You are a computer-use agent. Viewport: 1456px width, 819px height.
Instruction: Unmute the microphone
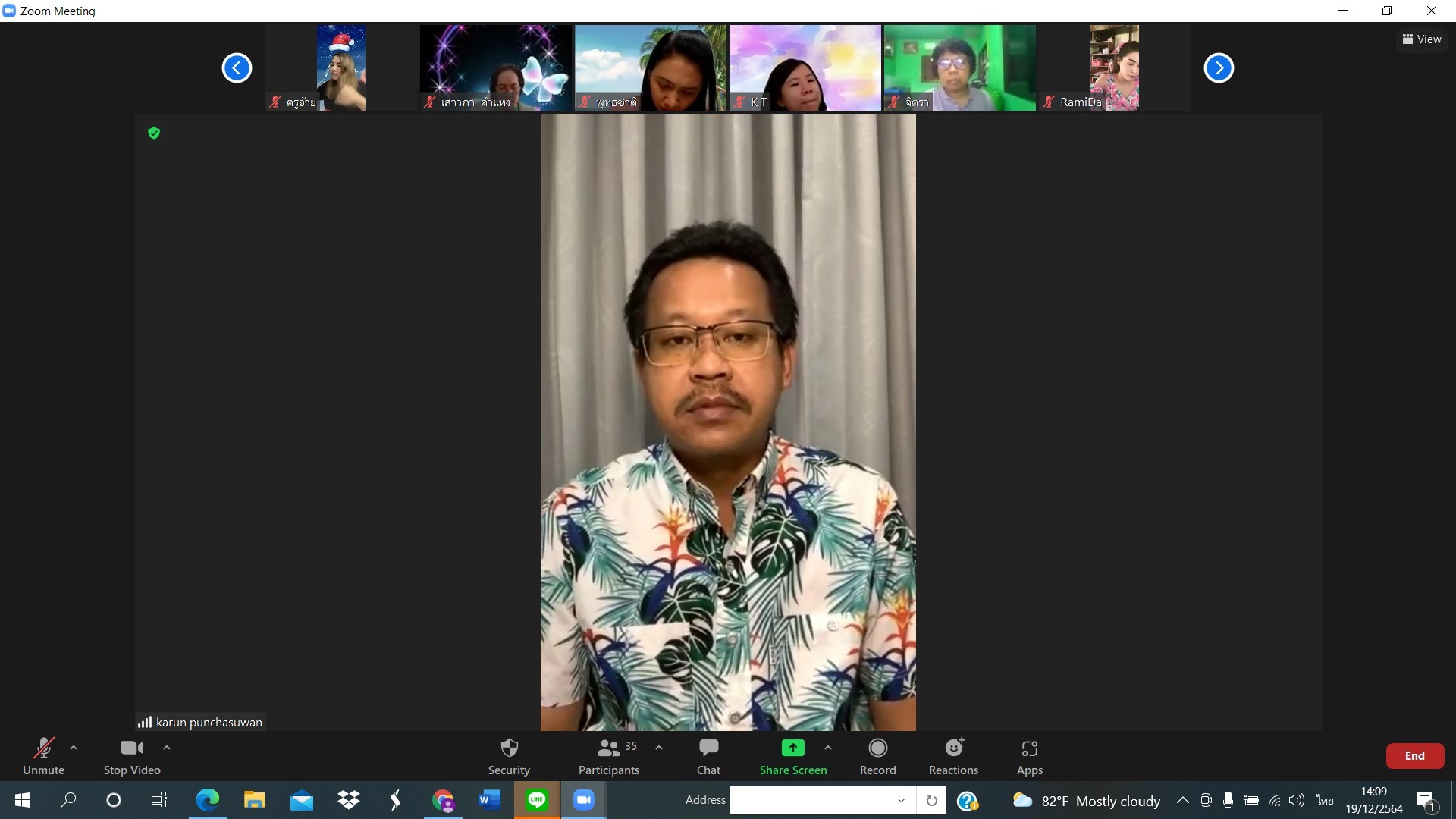(43, 756)
